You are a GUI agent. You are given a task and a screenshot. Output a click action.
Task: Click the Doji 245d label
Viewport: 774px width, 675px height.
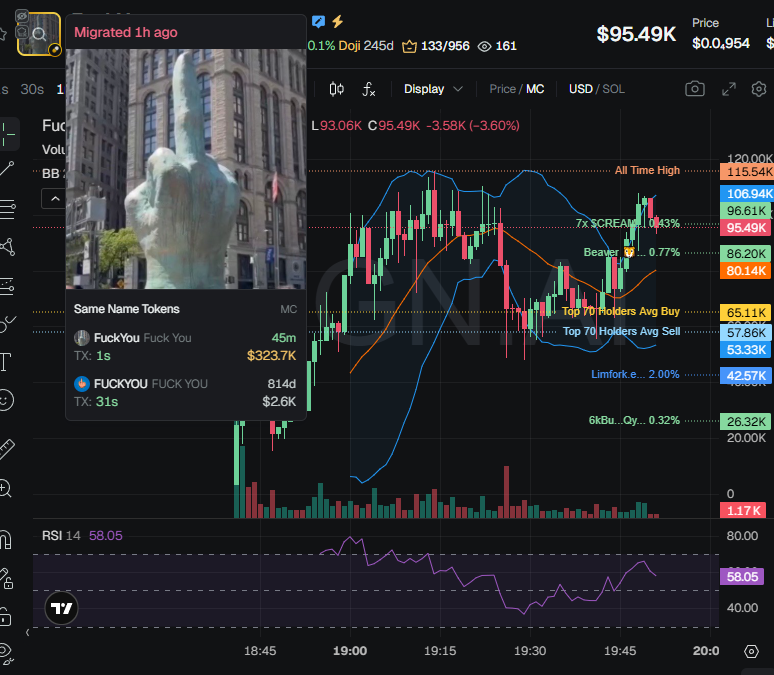(366, 46)
